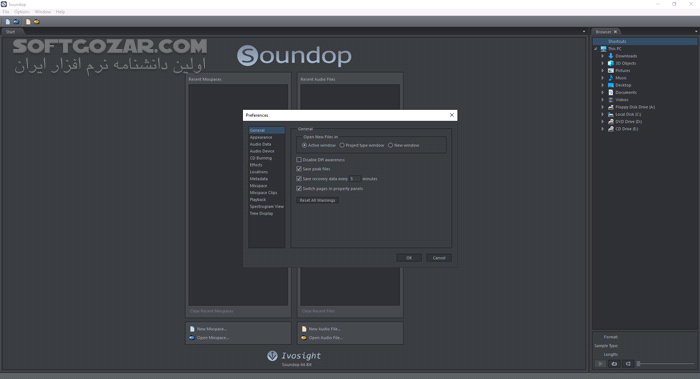
Task: Select Shortcuts row in Browser panel
Action: (645, 41)
